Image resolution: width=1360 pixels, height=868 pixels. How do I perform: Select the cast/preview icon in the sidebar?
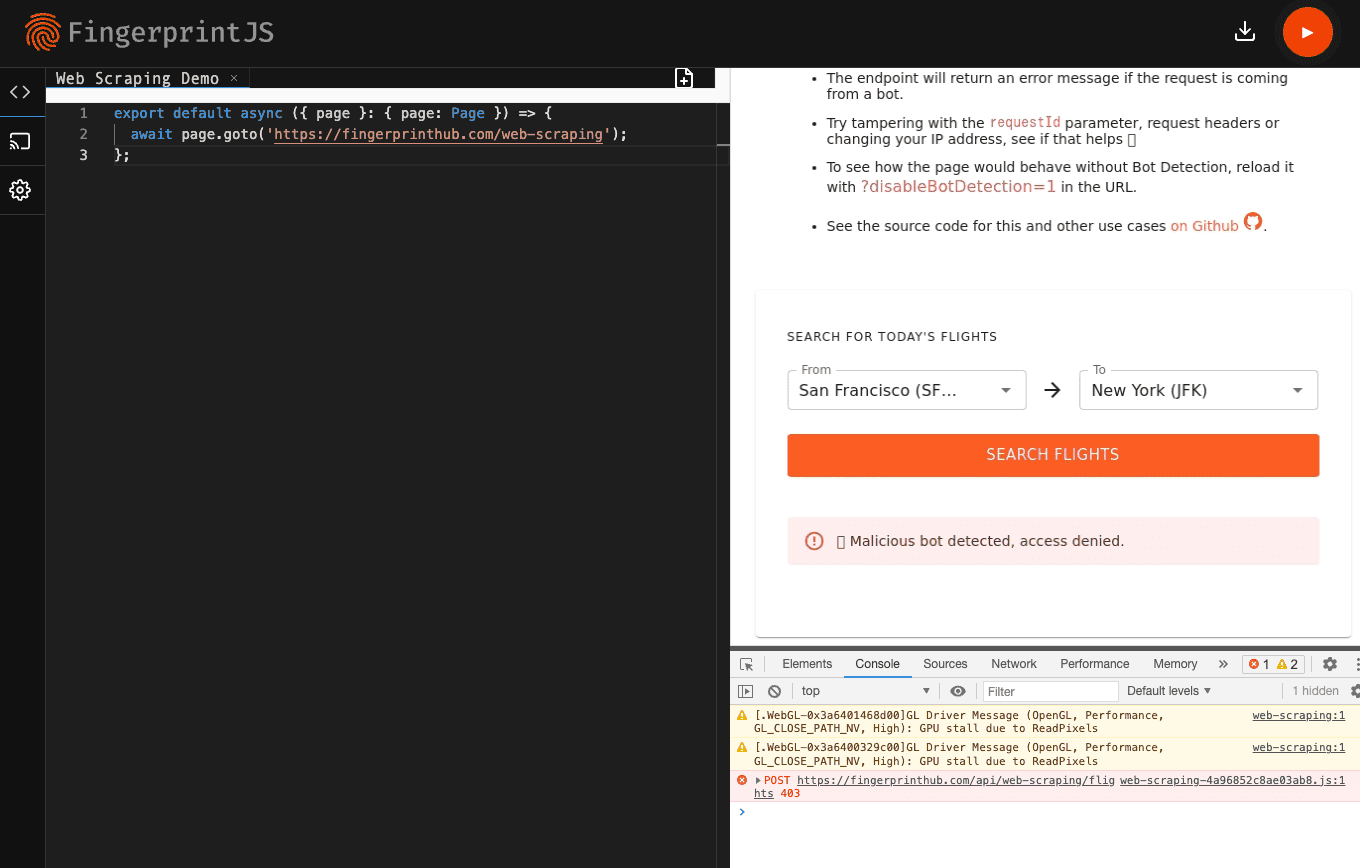[x=20, y=141]
